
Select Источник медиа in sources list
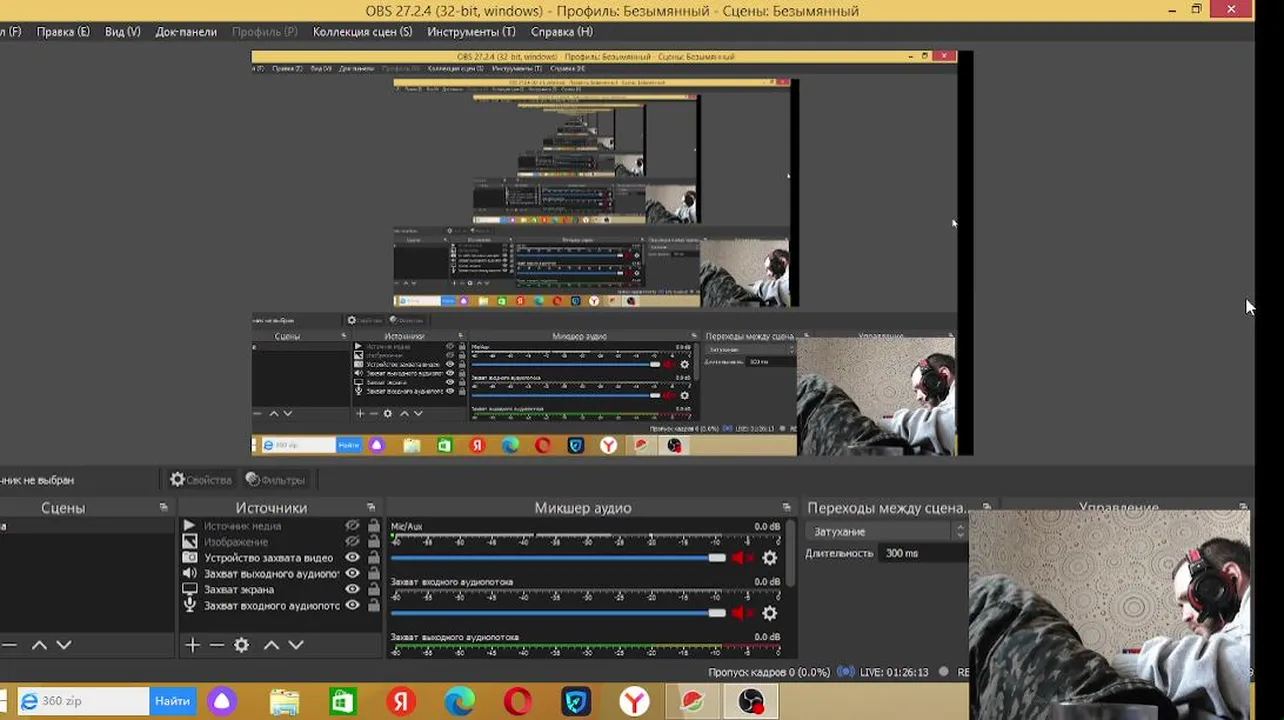(x=242, y=526)
